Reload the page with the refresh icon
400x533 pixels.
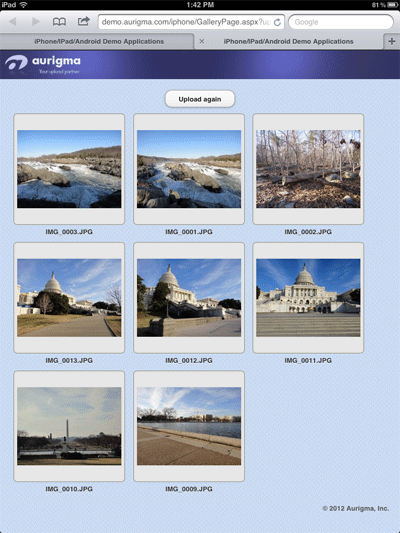coord(277,22)
